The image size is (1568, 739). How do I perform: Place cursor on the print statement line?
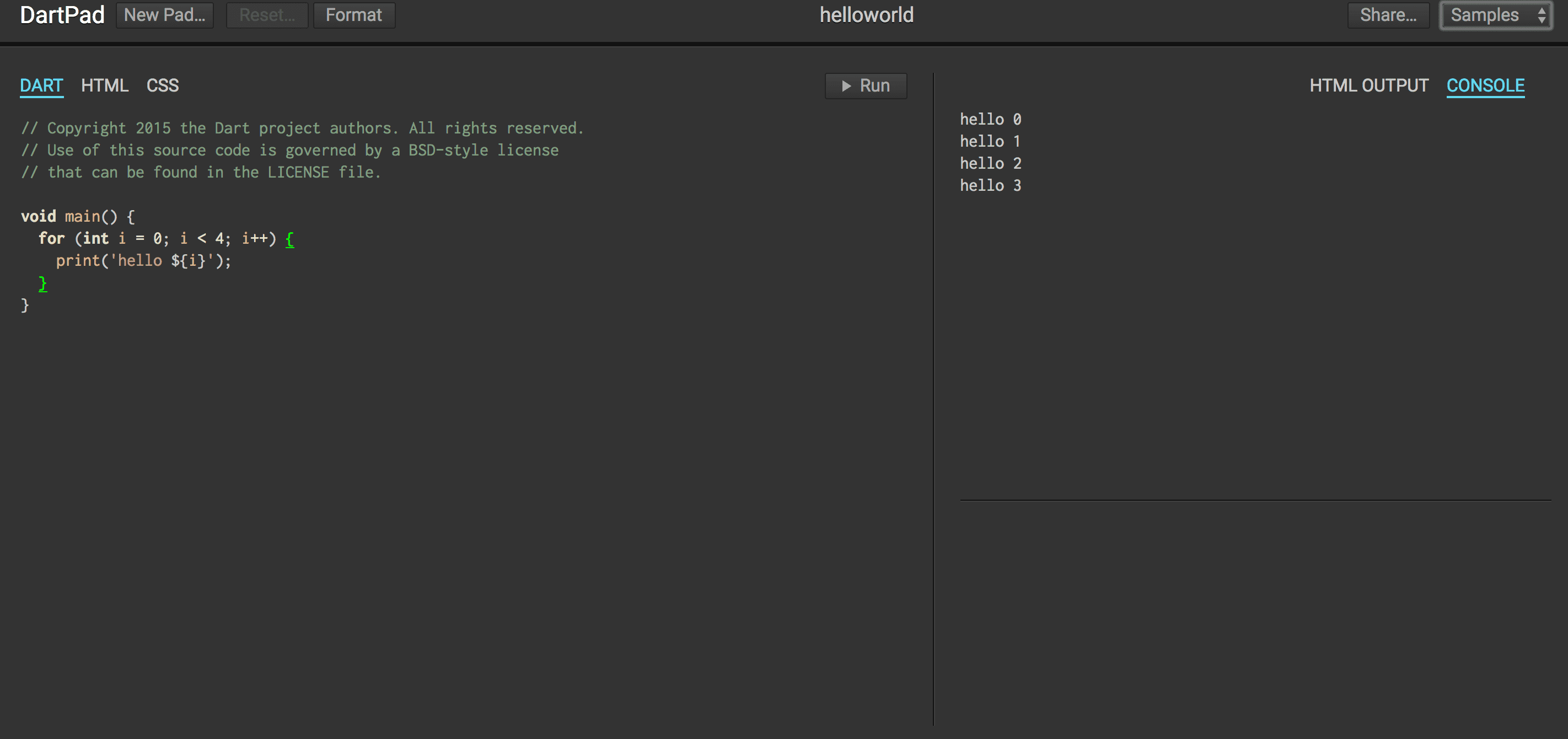tap(144, 260)
